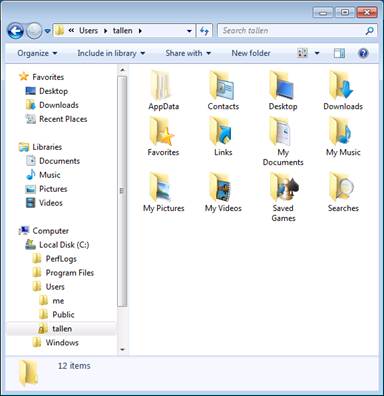Open the Searches folder icon
The width and height of the screenshot is (384, 396).
pyautogui.click(x=342, y=187)
